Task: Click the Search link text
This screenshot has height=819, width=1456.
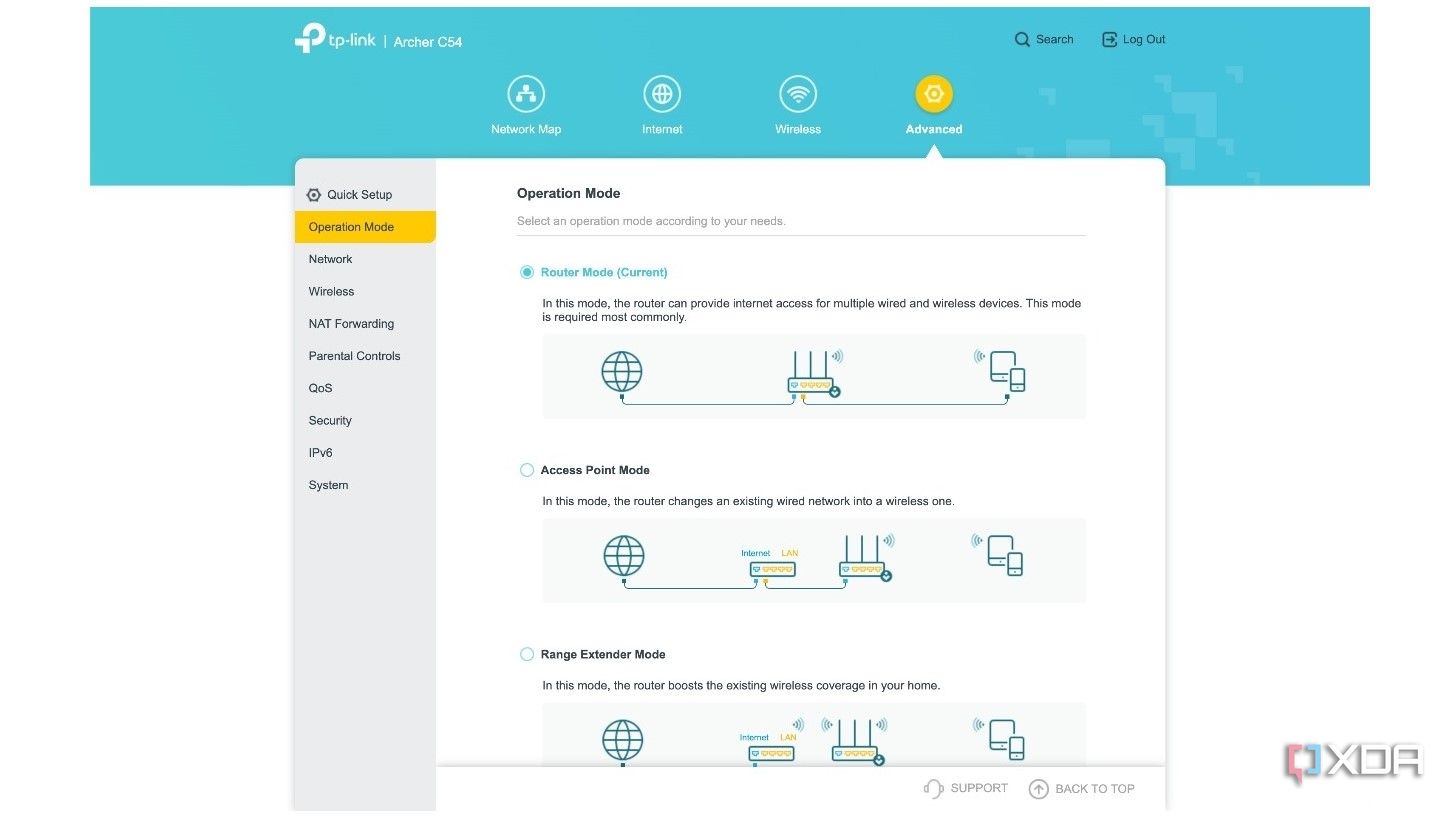Action: coord(1055,40)
